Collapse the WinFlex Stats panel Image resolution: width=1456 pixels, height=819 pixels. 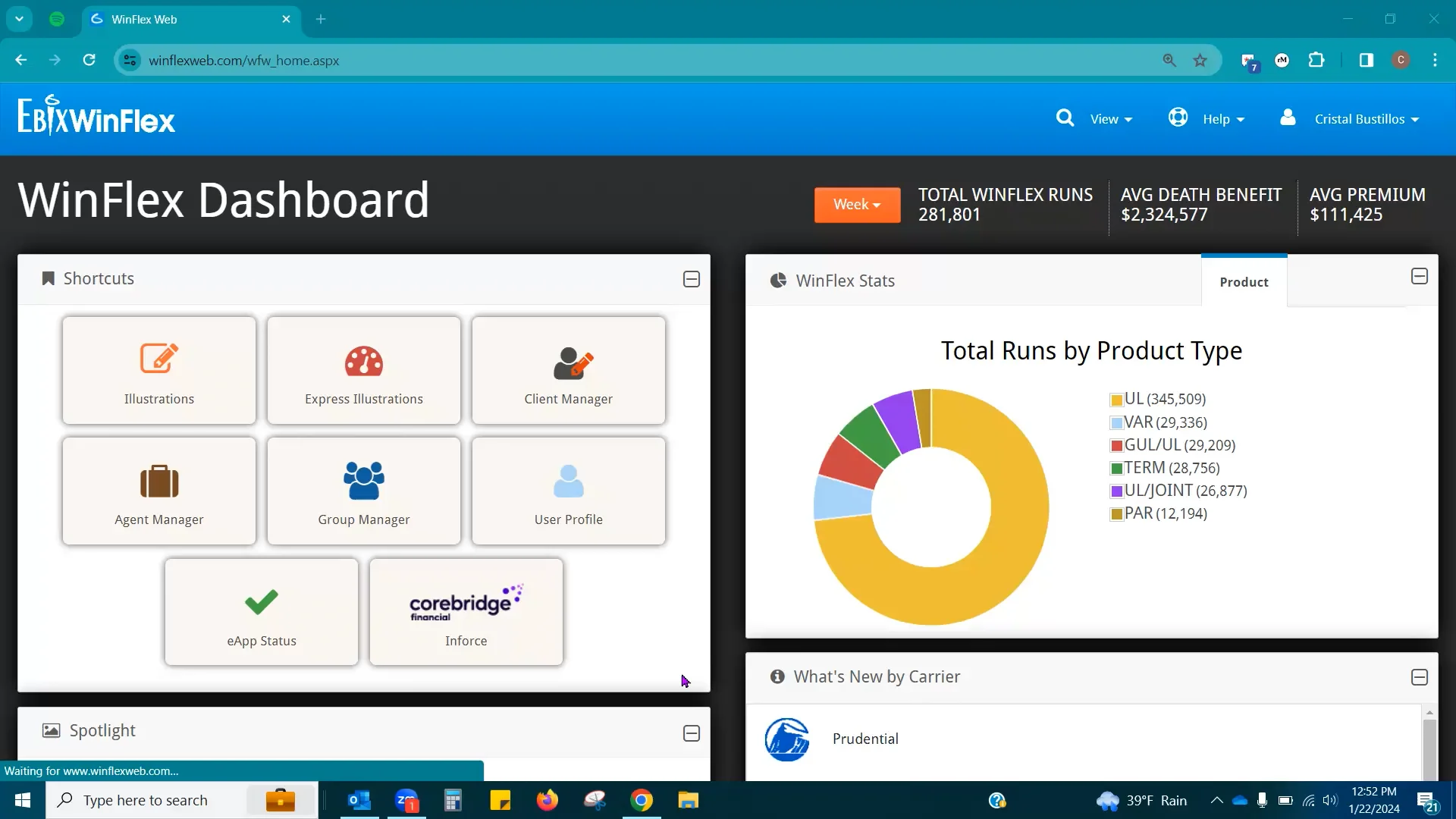pyautogui.click(x=1419, y=277)
